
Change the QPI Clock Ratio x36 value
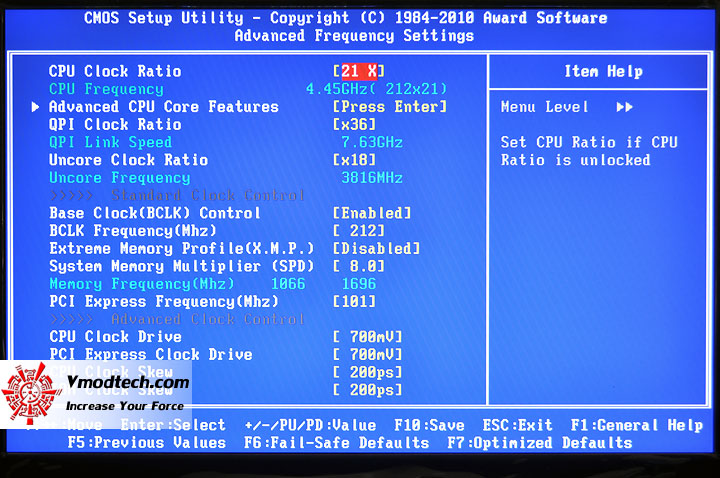(x=354, y=124)
